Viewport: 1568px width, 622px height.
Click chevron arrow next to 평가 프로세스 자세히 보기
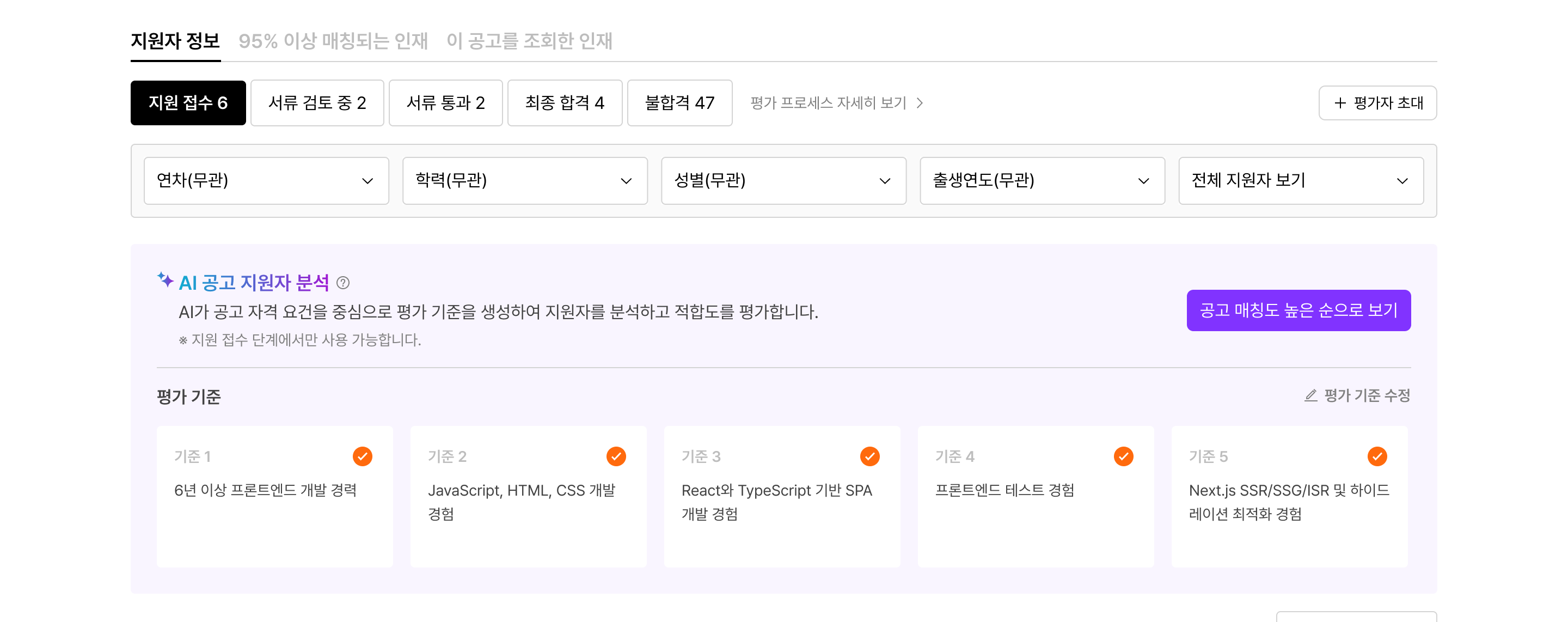[x=920, y=103]
